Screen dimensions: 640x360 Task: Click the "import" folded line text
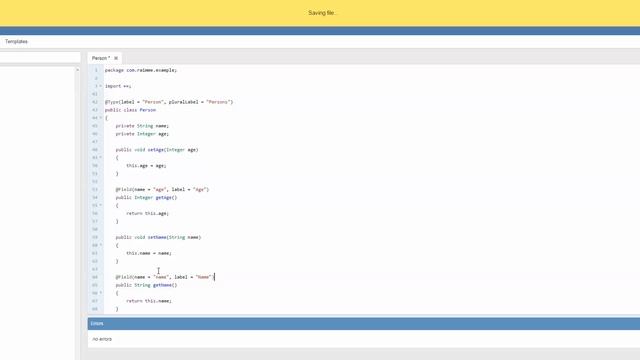click(118, 86)
